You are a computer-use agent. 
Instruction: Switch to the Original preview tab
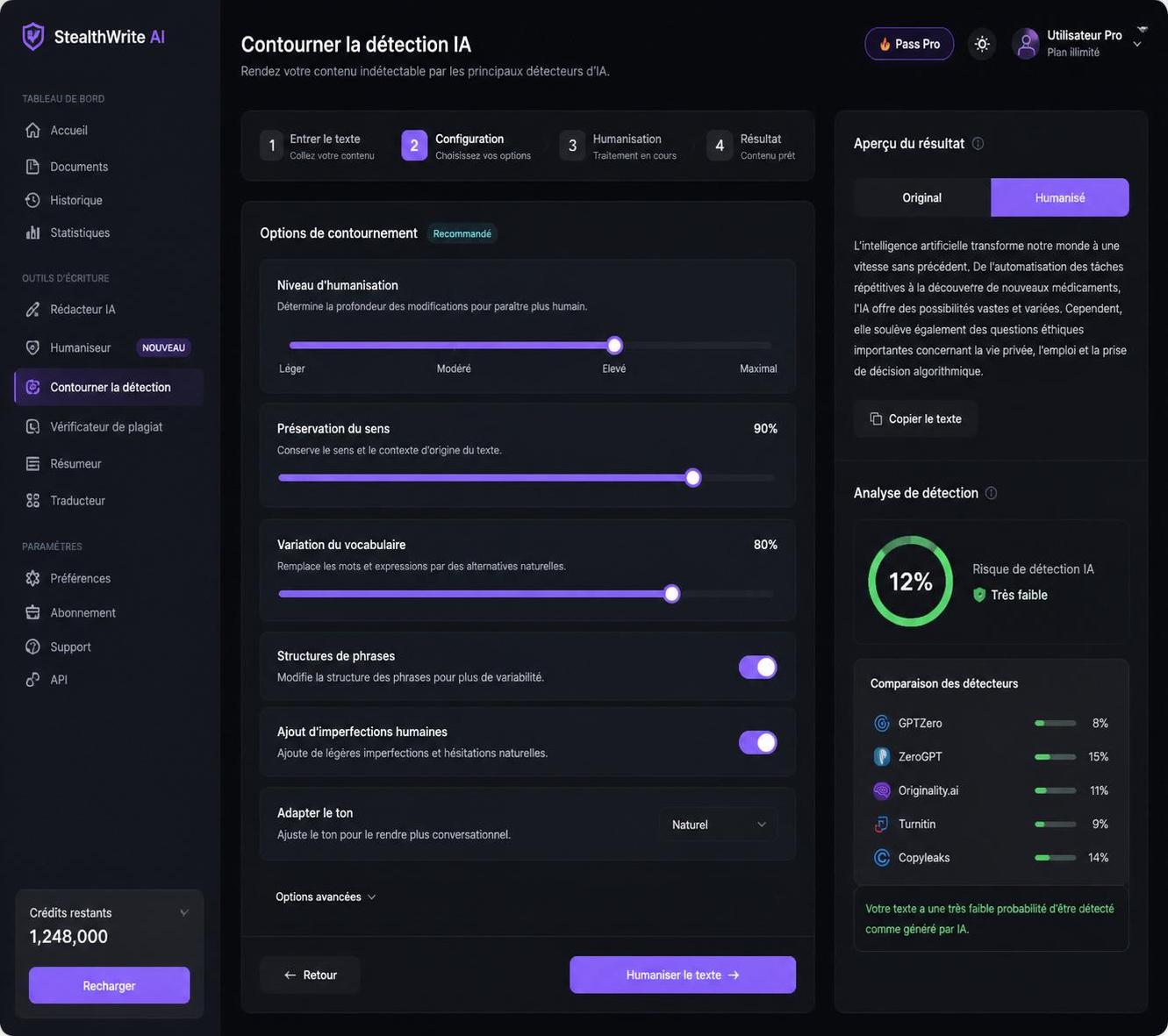[921, 197]
